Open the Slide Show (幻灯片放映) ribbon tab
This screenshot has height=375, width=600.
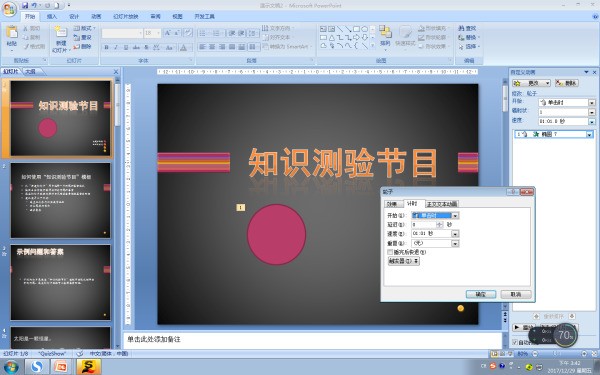126,16
